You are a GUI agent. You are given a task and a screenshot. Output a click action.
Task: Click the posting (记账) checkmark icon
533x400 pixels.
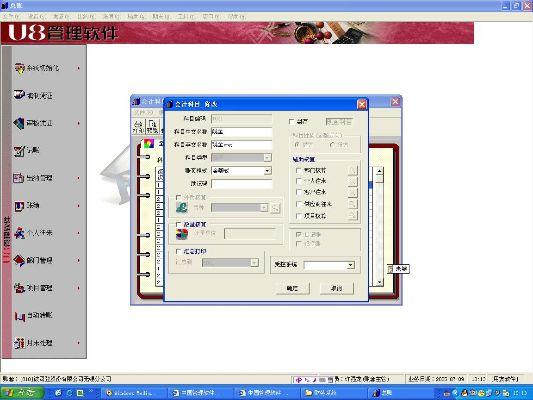coord(19,150)
